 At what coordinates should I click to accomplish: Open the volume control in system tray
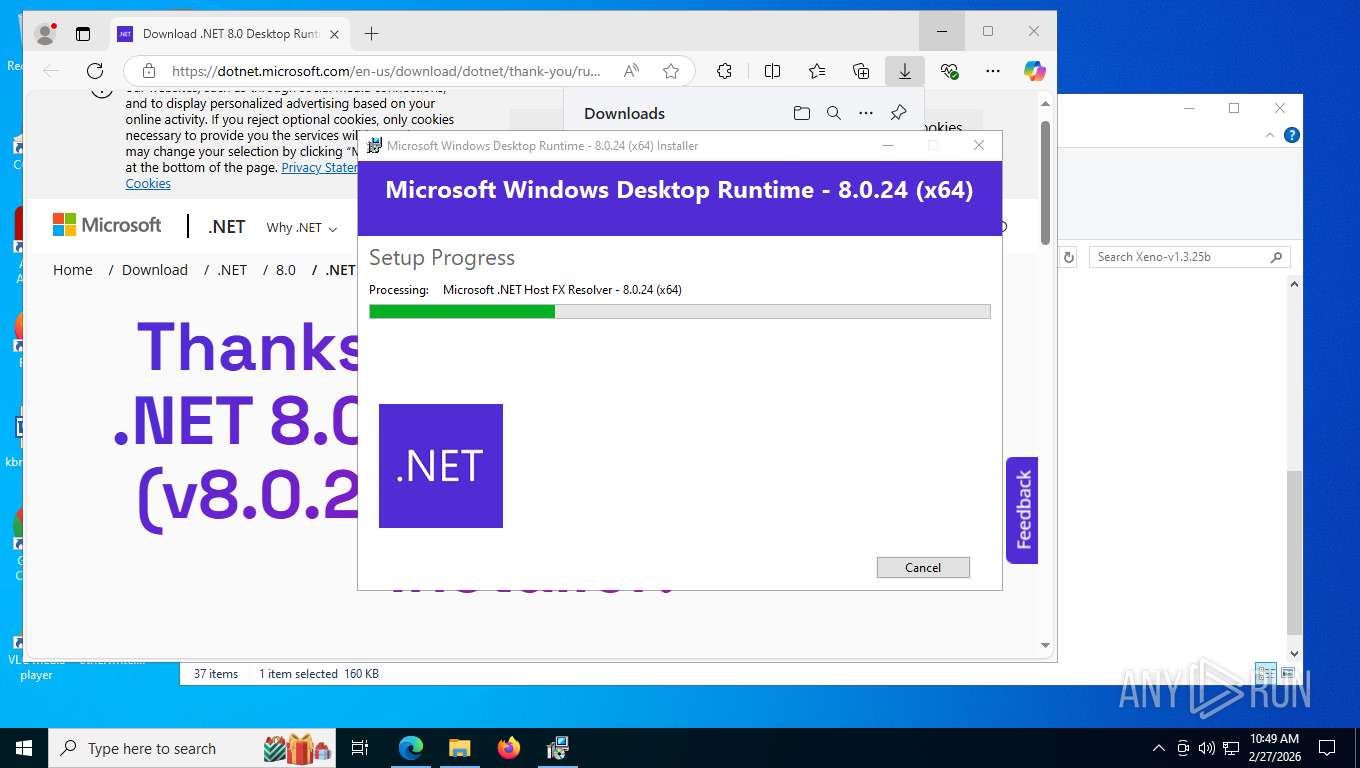pyautogui.click(x=1207, y=748)
